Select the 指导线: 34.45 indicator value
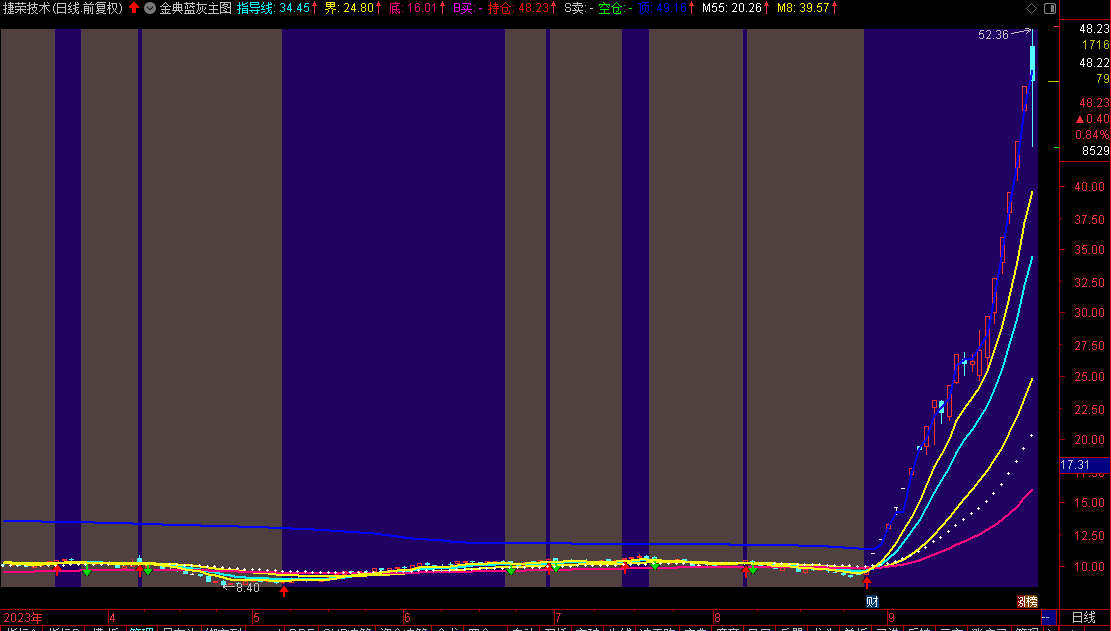 coord(273,8)
